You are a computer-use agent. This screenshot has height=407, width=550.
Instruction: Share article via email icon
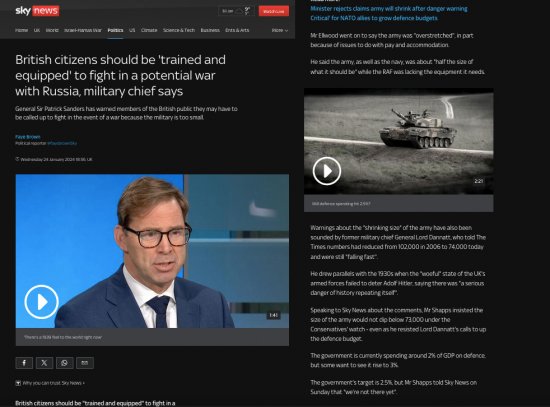tap(85, 363)
